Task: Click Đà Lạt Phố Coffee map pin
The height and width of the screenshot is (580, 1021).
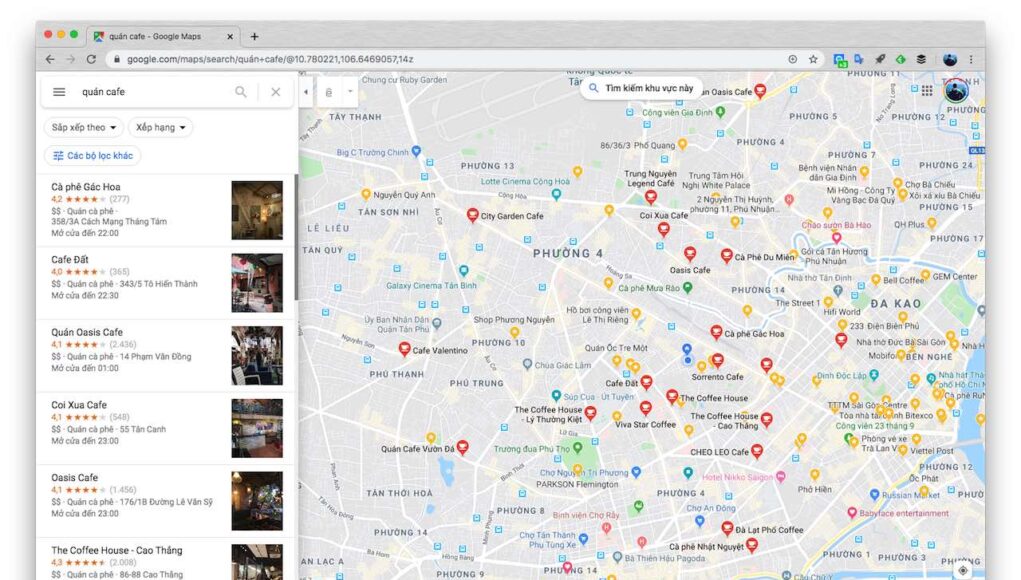Action: [727, 528]
